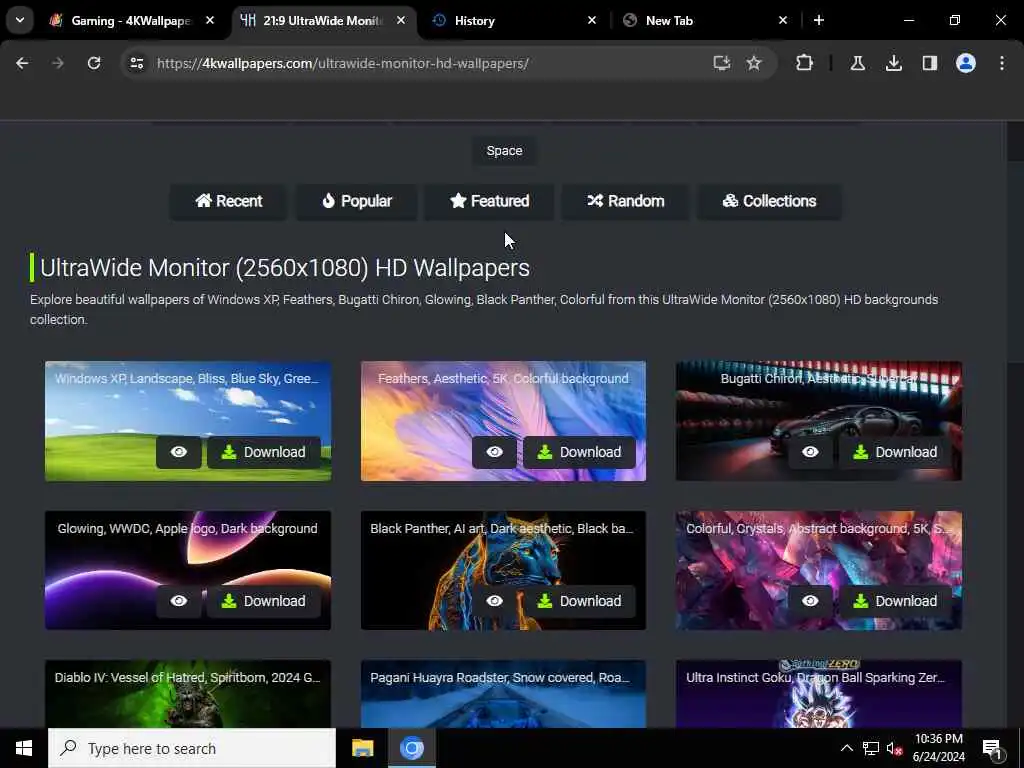Click the install app icon in address bar

click(x=721, y=63)
